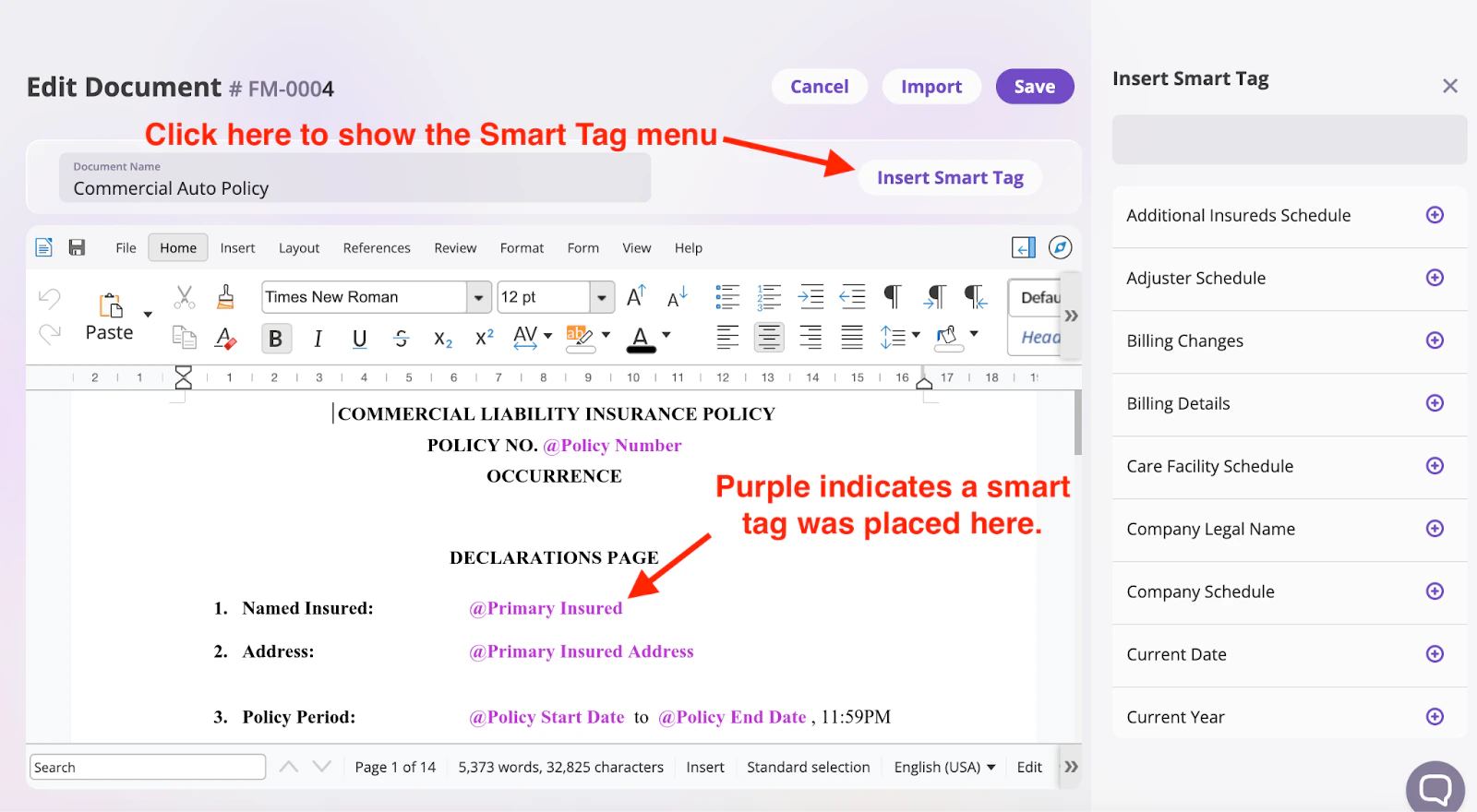Viewport: 1477px width, 812px height.
Task: Click the Document Name input field
Action: 355,178
